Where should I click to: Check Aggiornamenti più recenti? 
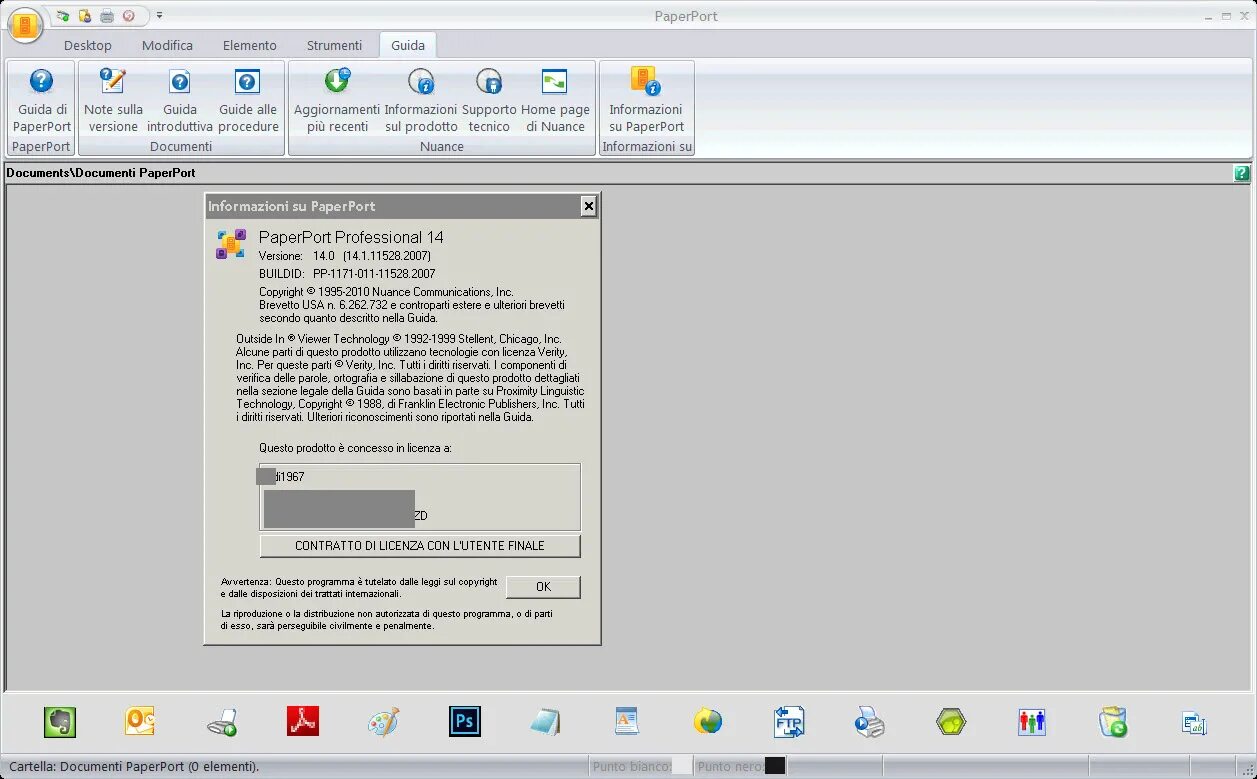click(x=337, y=100)
